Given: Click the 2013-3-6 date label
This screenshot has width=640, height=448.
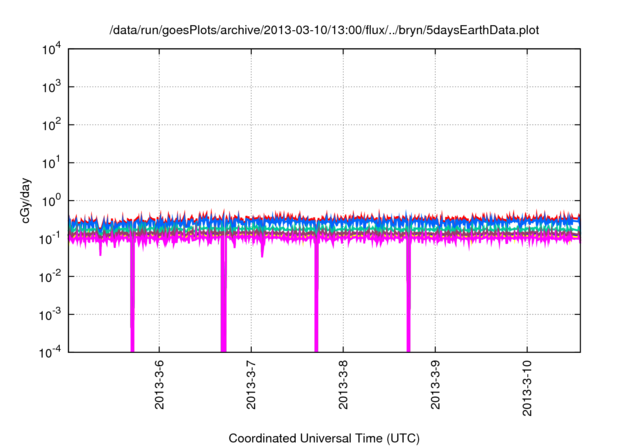Looking at the screenshot, I should 159,385.
